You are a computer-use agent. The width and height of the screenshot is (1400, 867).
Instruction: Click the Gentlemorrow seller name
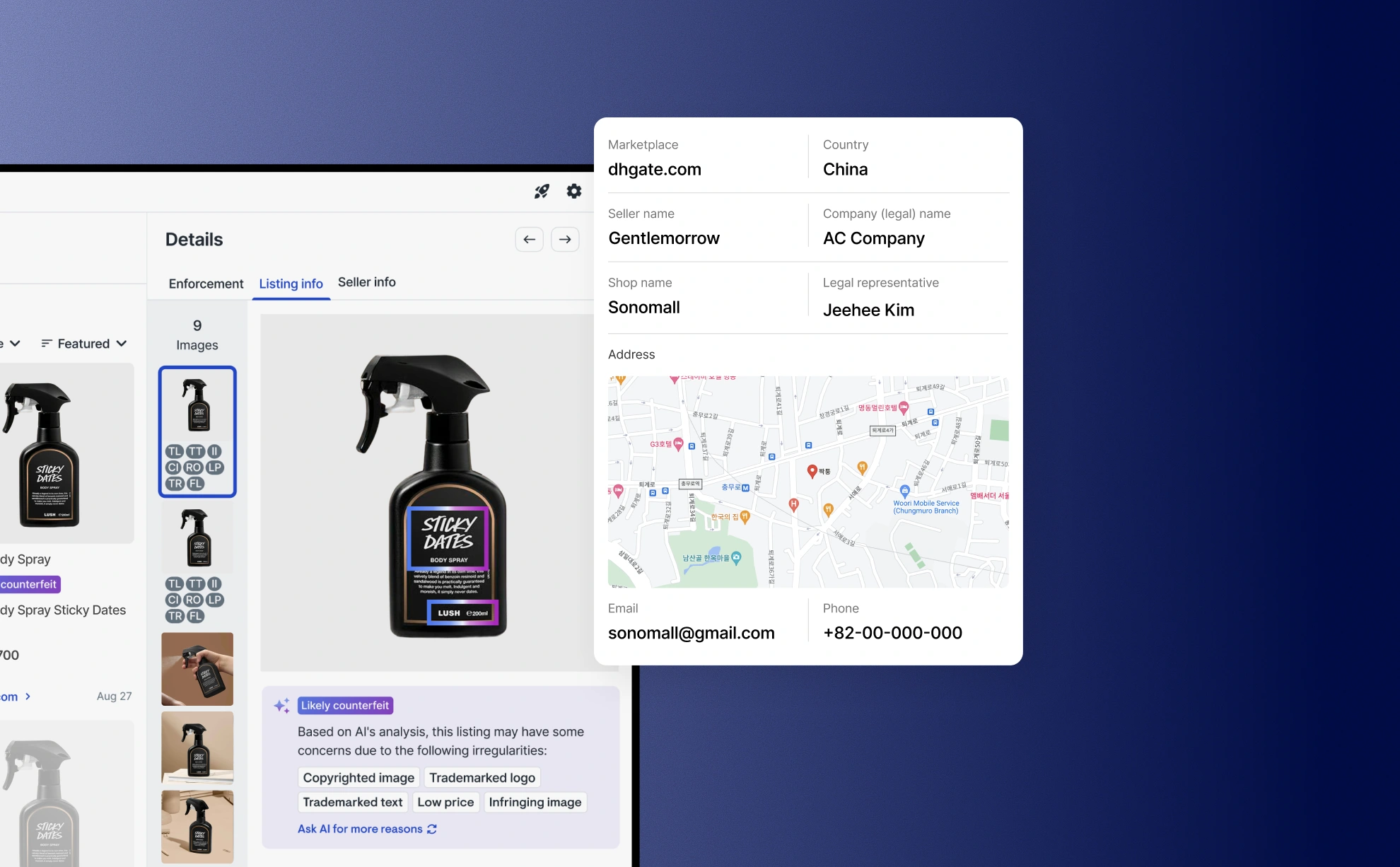coord(664,238)
